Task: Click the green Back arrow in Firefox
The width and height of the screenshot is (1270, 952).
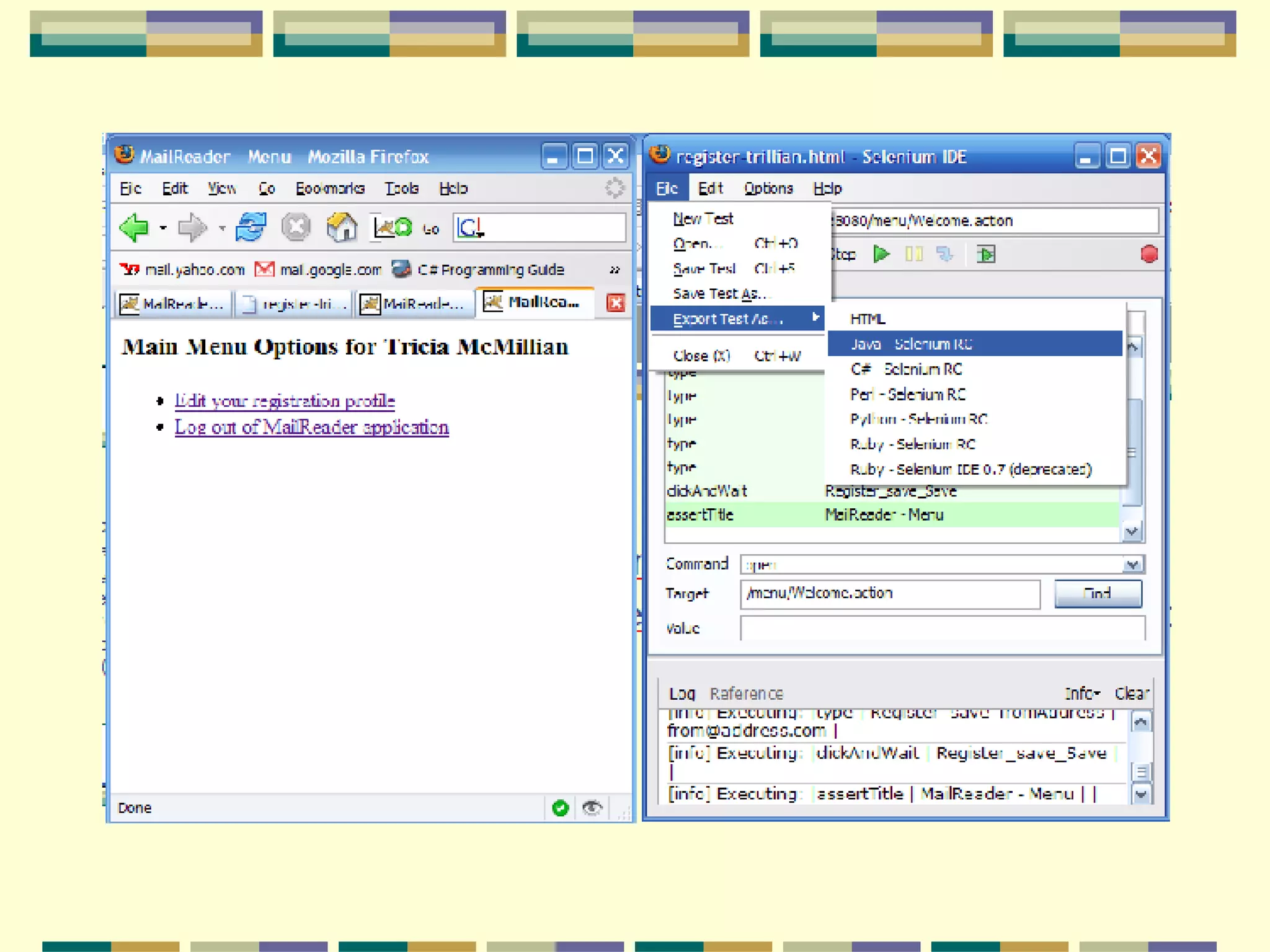Action: pyautogui.click(x=134, y=228)
